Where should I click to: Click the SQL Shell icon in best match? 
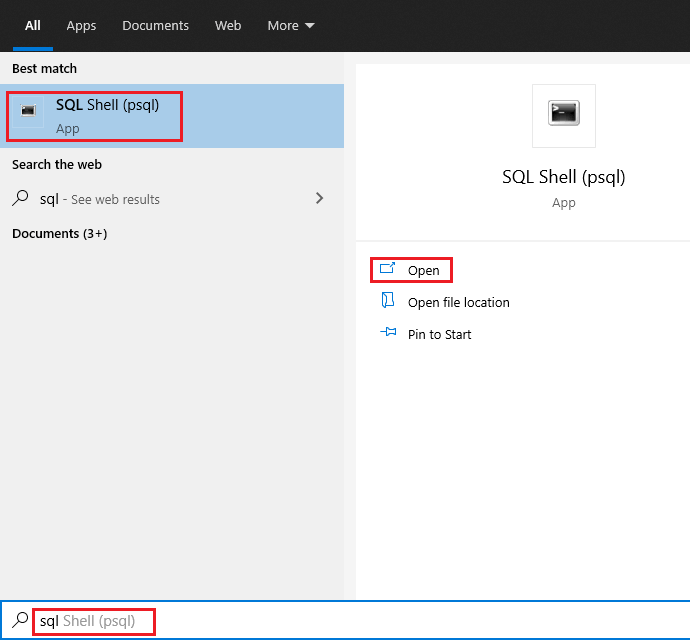[x=28, y=110]
